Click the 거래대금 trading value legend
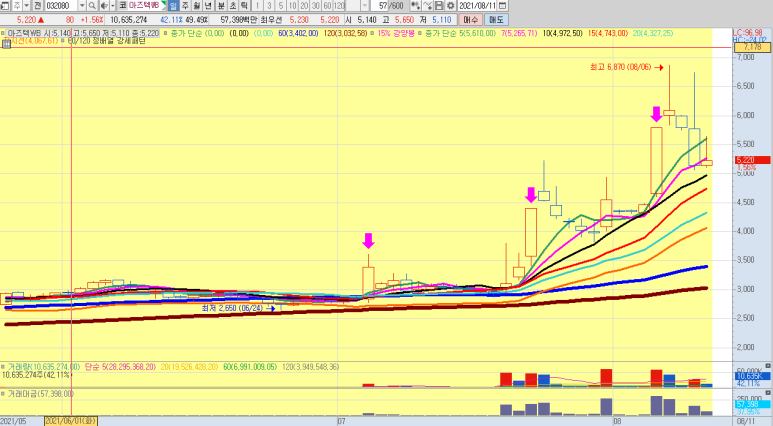The image size is (773, 426). click(x=40, y=393)
